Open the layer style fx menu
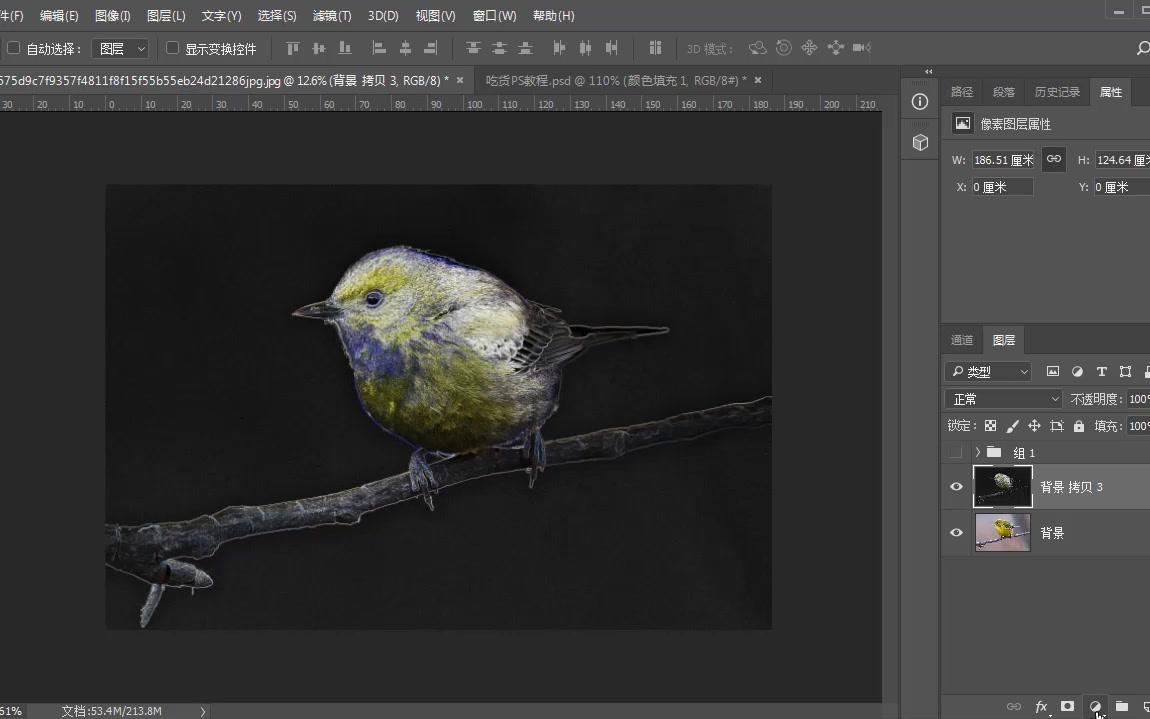Viewport: 1150px width, 719px height. pos(1041,706)
